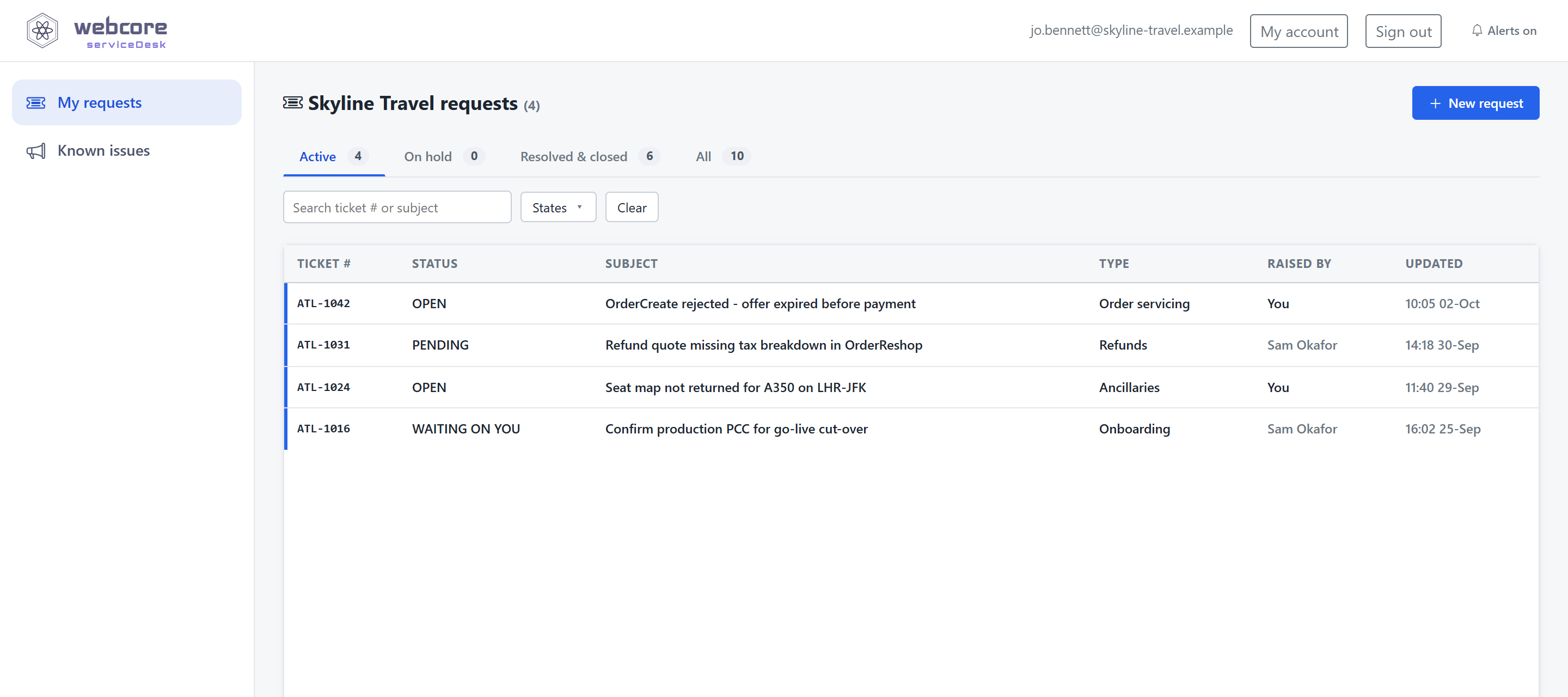
Task: Click the SUBJECT column header
Action: coord(631,264)
